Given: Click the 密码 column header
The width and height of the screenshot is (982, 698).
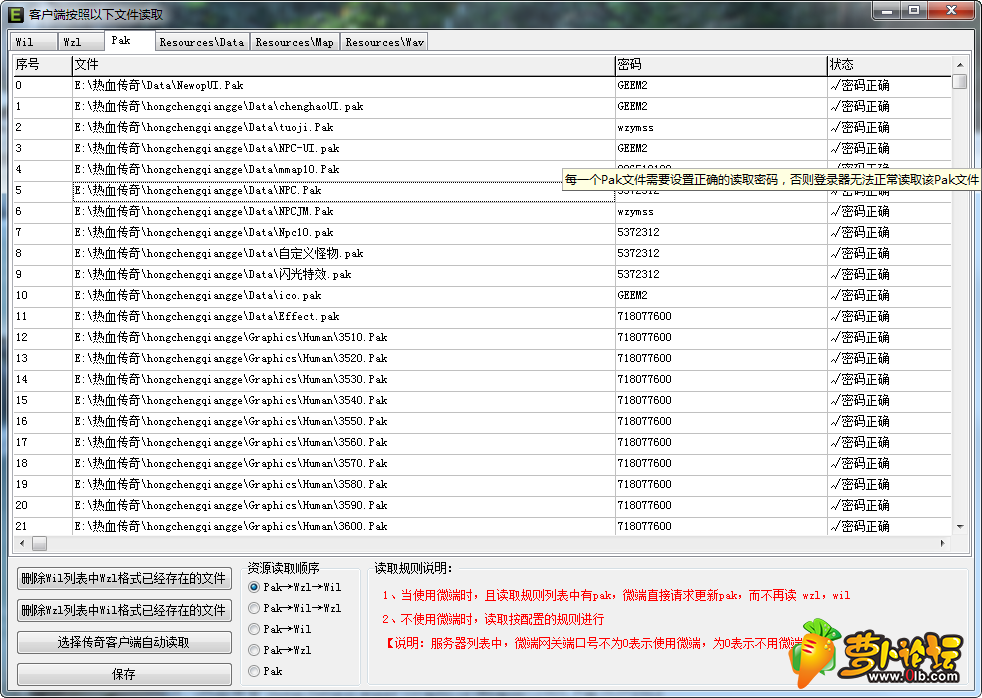Looking at the screenshot, I should point(721,64).
